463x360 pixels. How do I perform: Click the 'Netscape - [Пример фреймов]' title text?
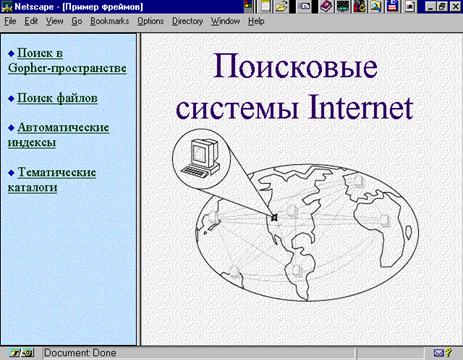[79, 7]
